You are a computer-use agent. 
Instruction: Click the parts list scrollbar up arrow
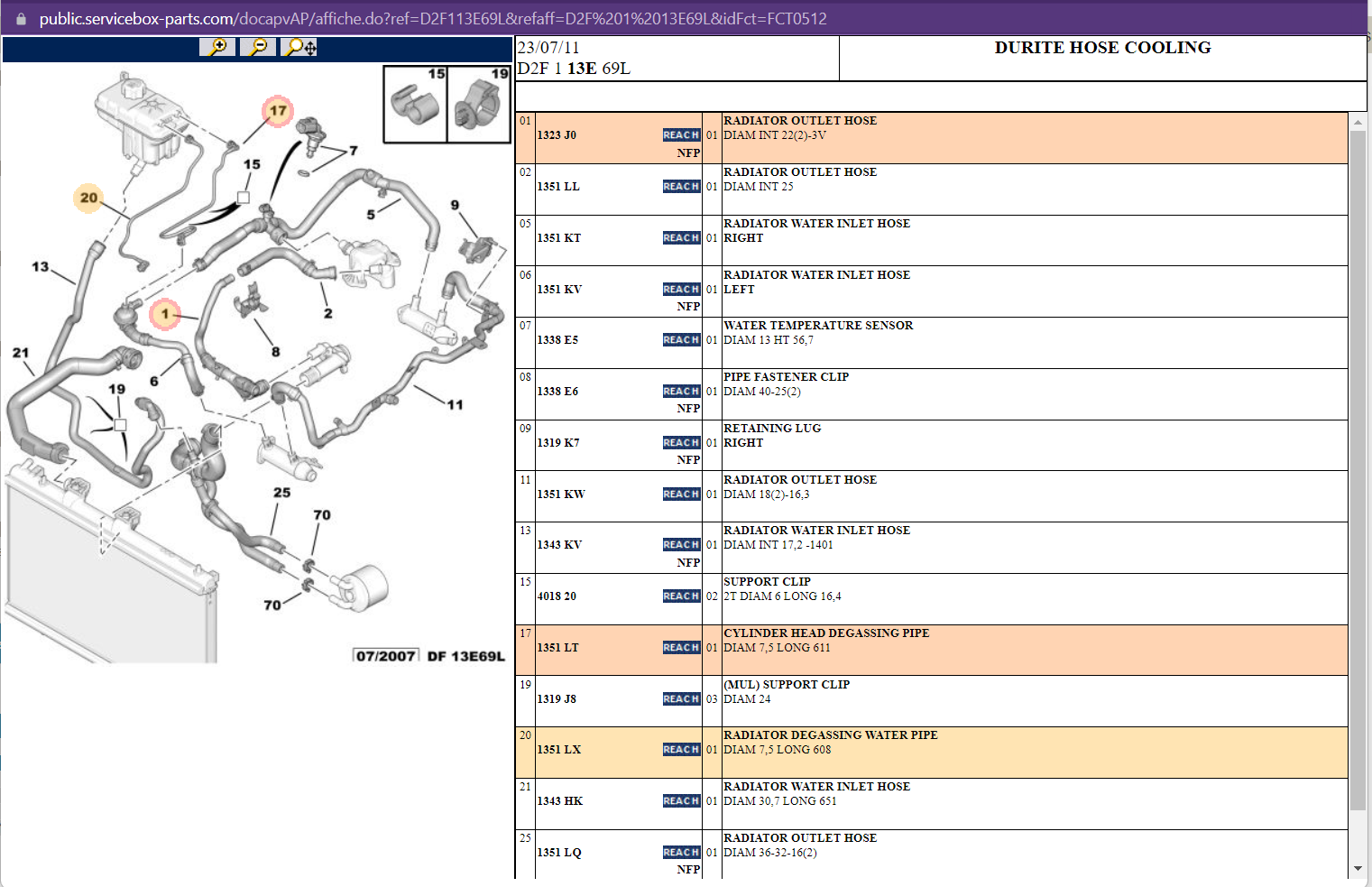tap(1358, 122)
